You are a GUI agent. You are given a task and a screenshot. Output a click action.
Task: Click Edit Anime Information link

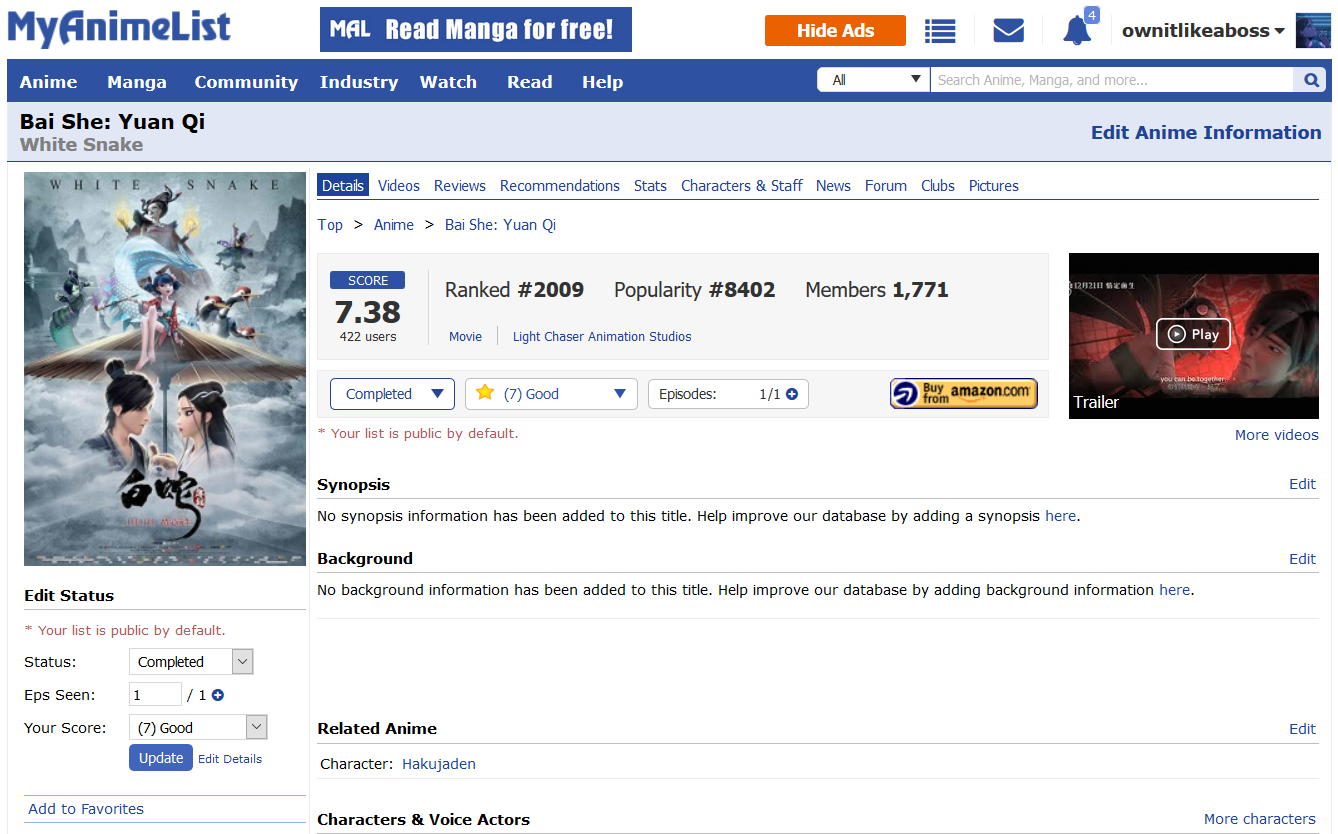click(x=1206, y=132)
